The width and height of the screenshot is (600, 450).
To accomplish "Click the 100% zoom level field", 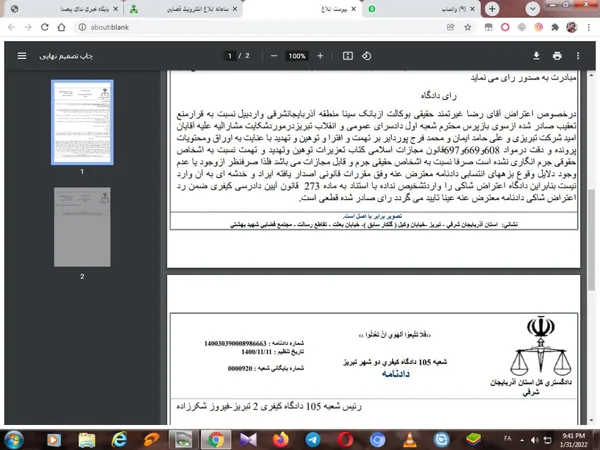I will [297, 56].
